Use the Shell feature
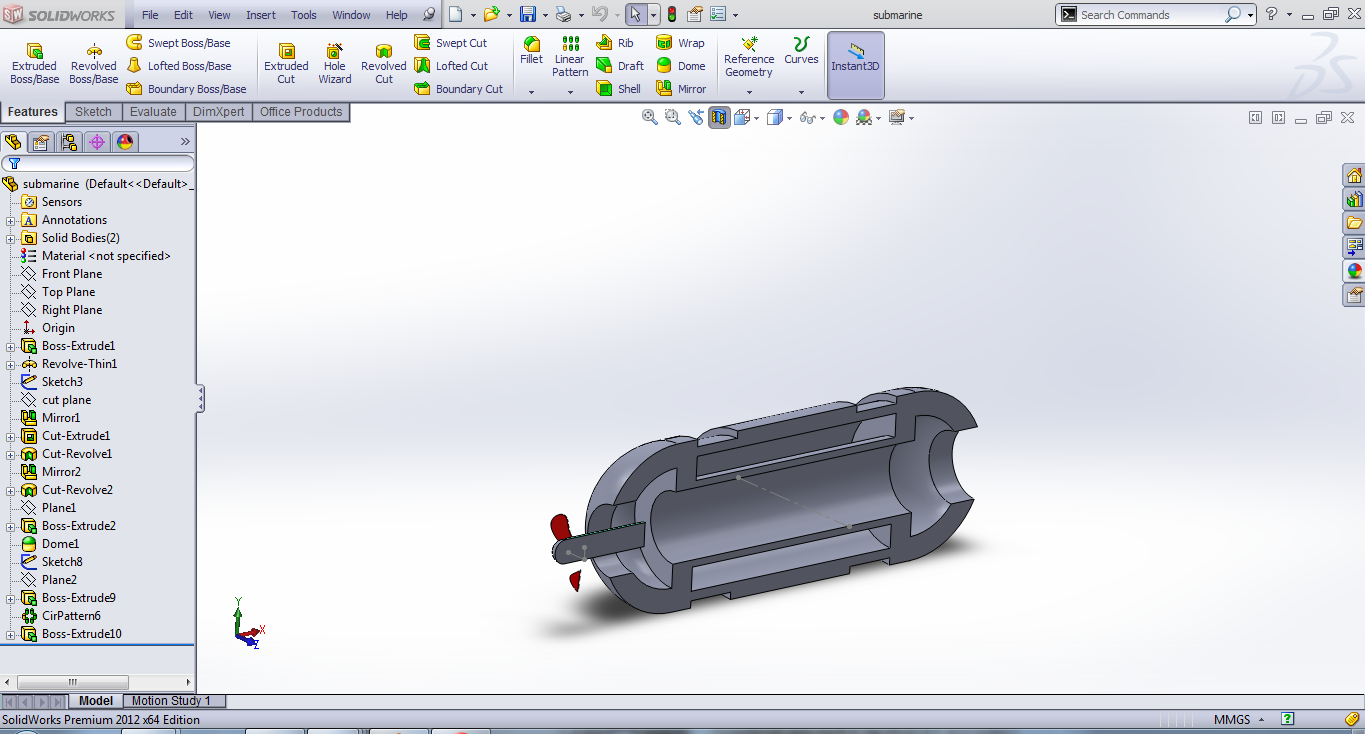The image size is (1365, 734). coord(619,89)
